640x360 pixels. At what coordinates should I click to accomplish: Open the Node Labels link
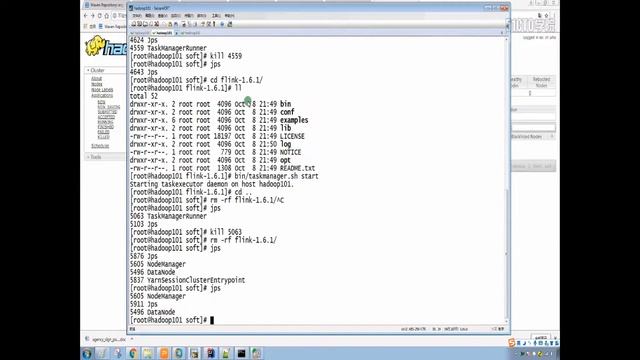click(102, 89)
